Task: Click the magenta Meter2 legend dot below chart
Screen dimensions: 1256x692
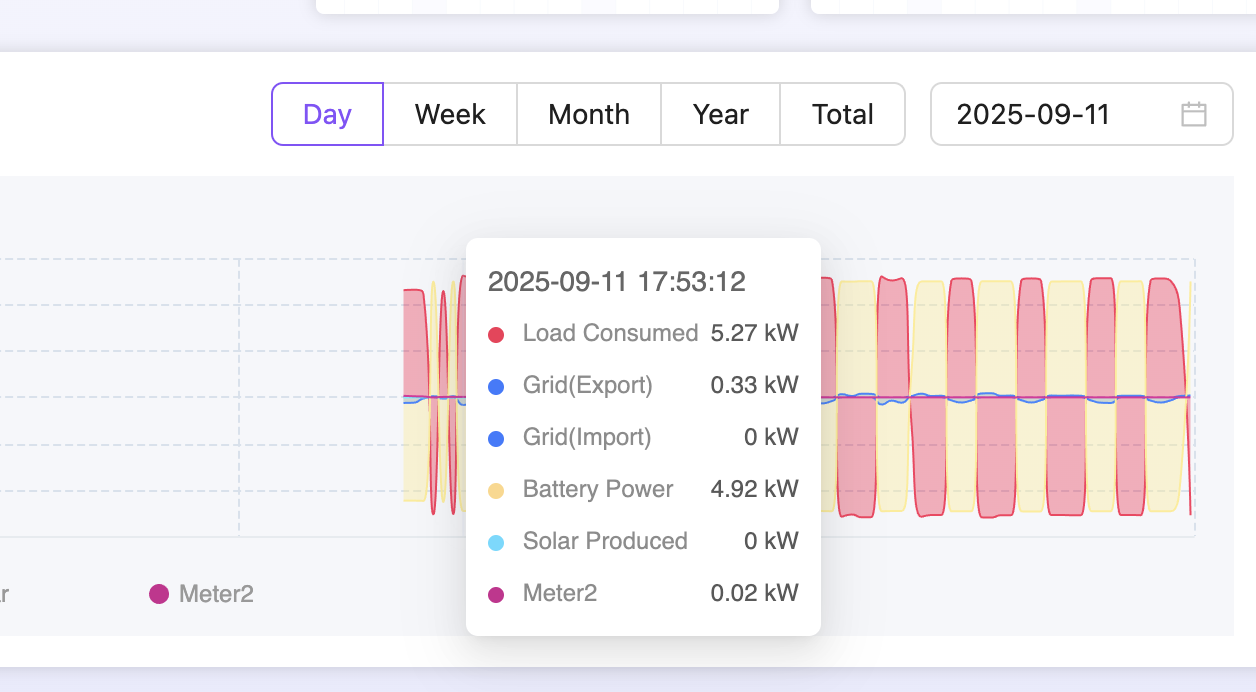Action: click(159, 594)
